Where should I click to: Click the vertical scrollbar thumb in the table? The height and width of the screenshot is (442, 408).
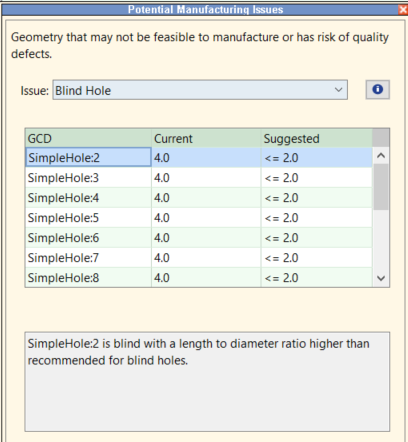(381, 187)
